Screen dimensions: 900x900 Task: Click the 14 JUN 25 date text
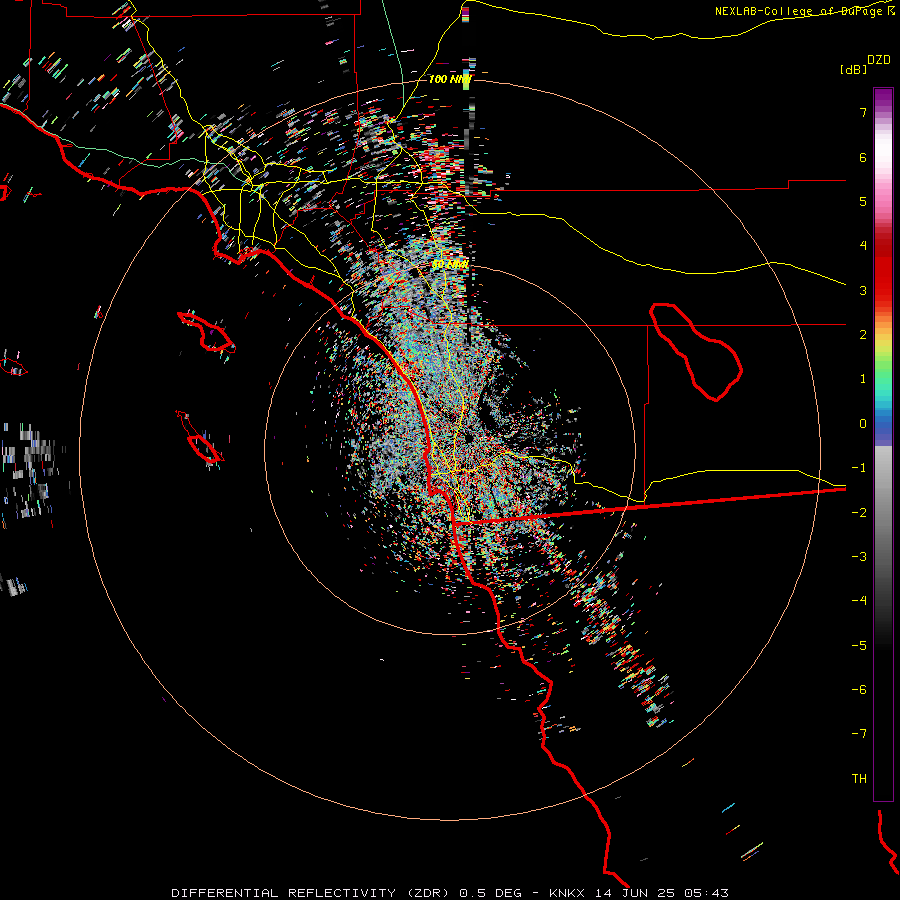point(636,893)
